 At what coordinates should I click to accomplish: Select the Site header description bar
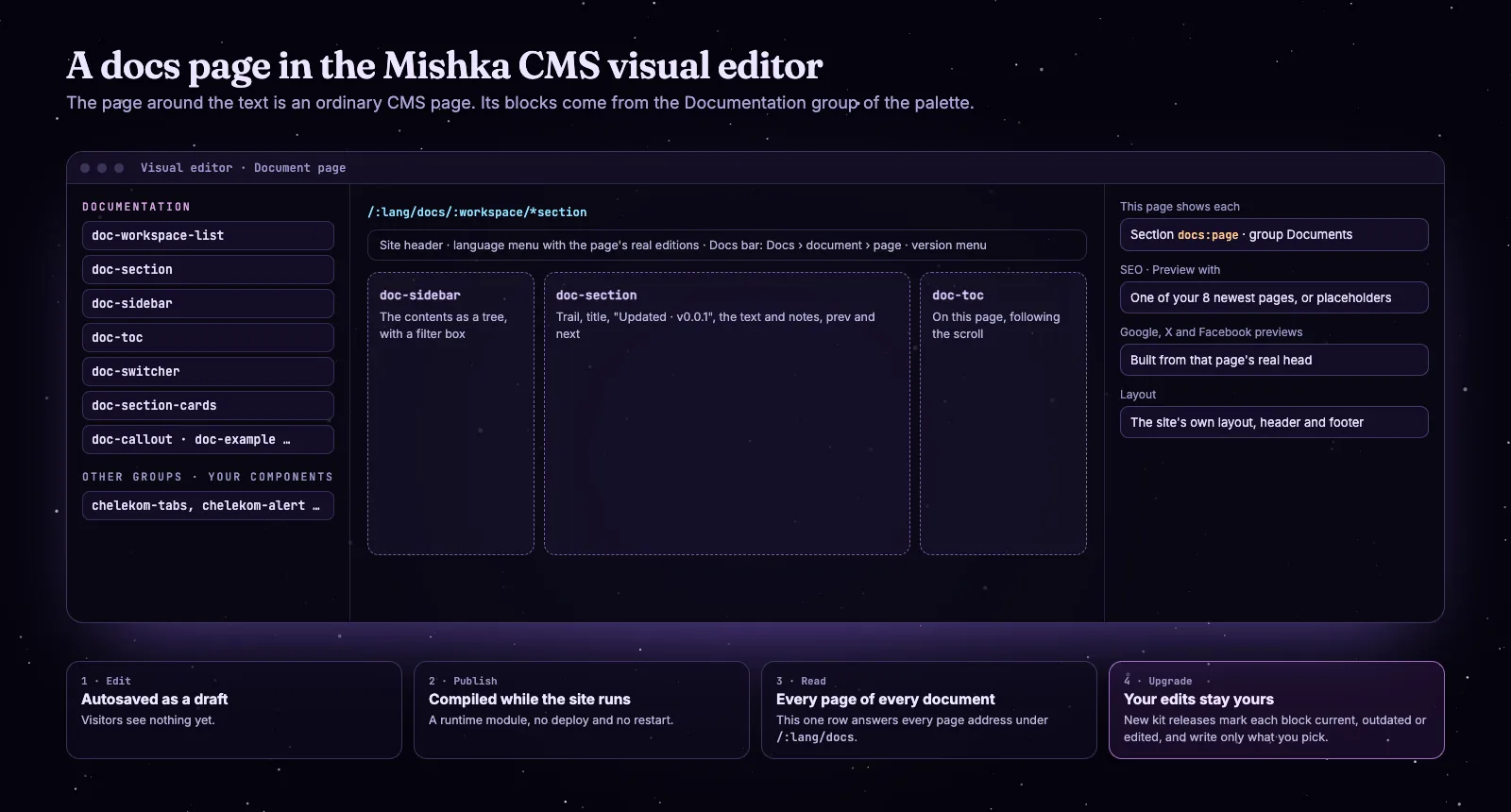(727, 245)
